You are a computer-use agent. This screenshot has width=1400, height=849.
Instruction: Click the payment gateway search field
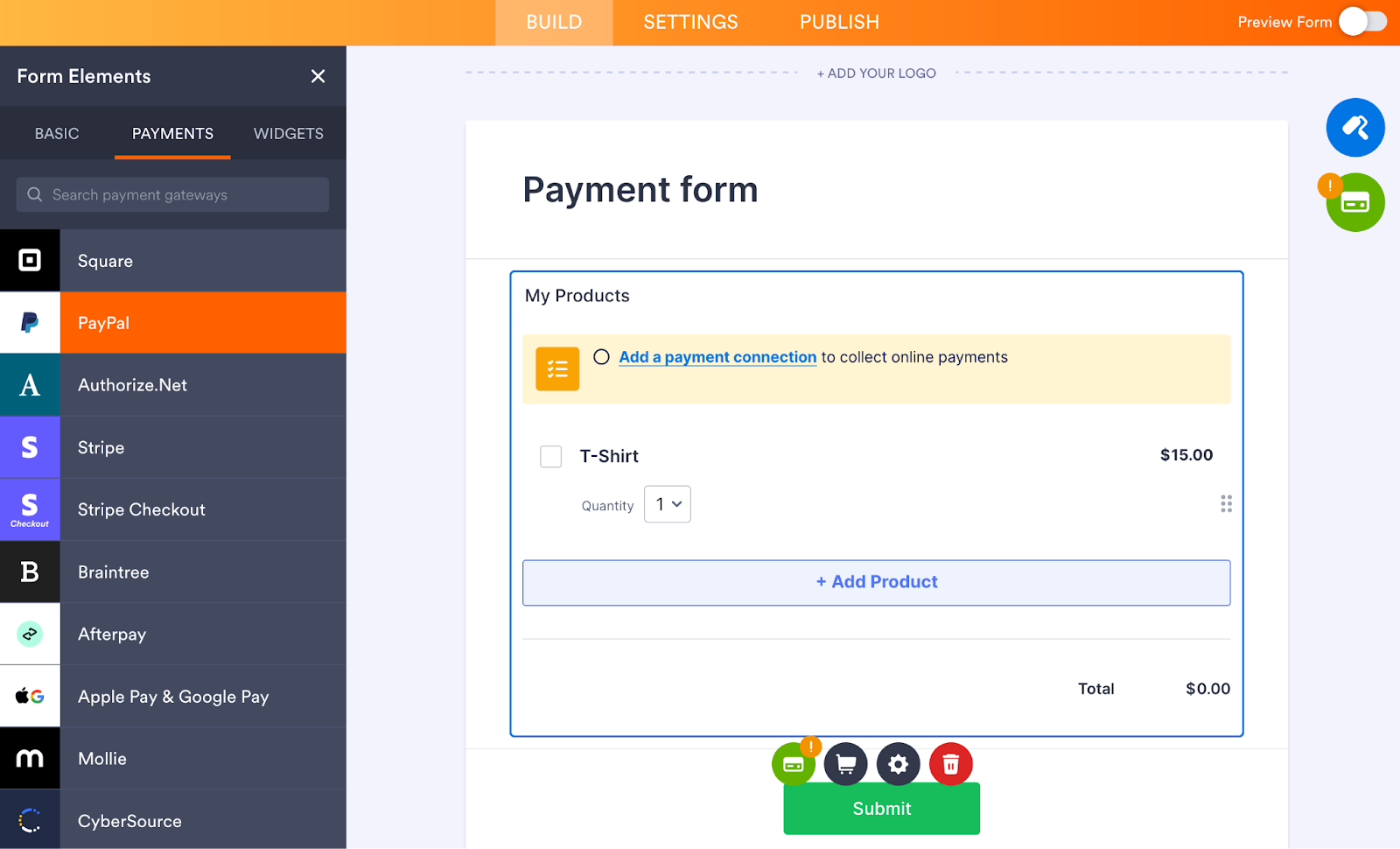click(171, 194)
